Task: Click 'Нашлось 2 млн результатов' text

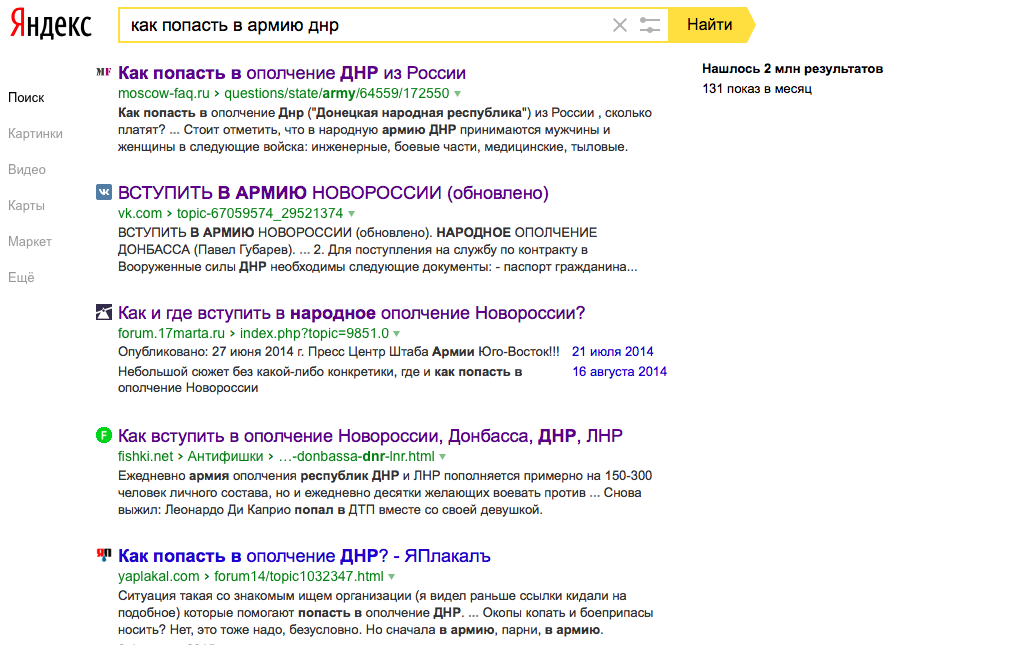Action: coord(792,68)
